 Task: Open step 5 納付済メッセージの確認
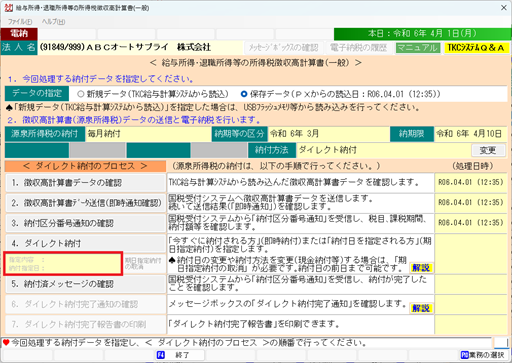[86, 284]
